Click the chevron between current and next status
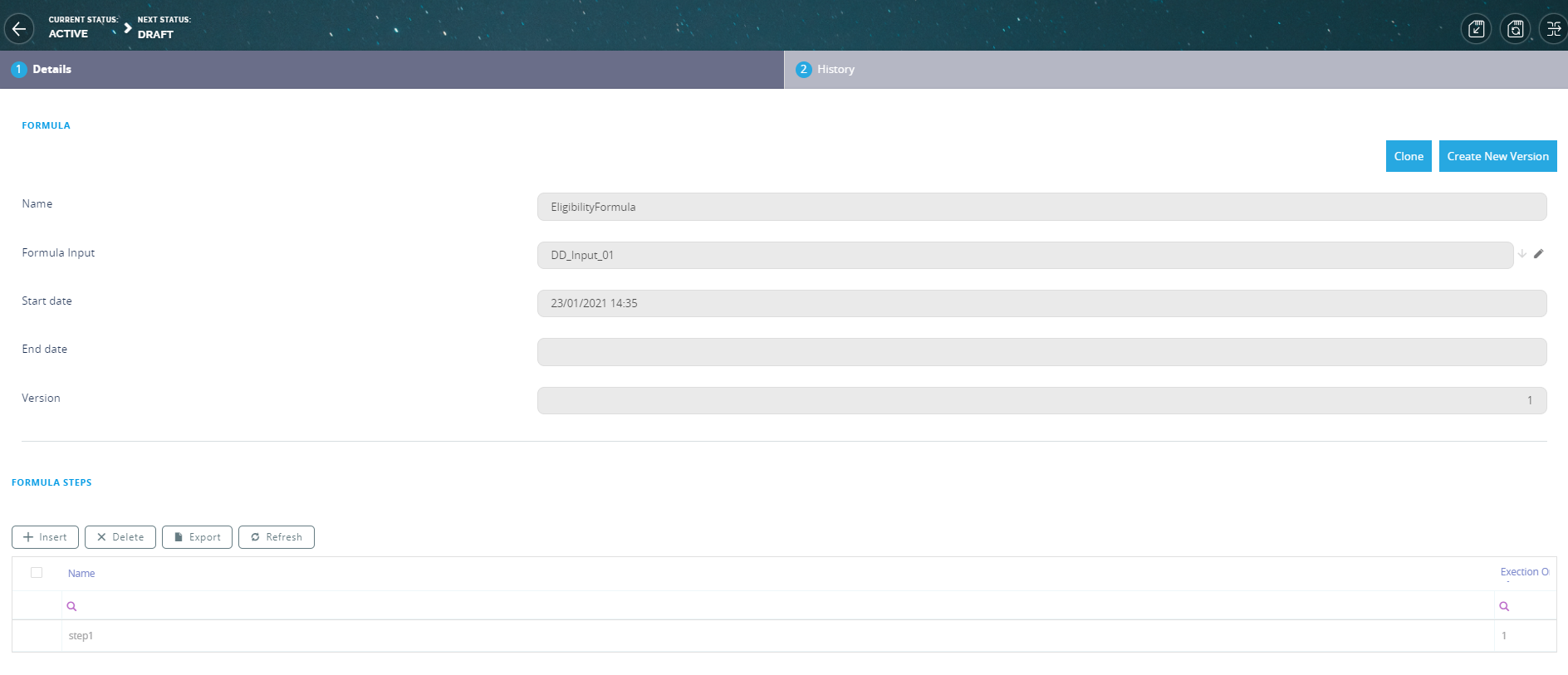1568x675 pixels. coord(127,28)
